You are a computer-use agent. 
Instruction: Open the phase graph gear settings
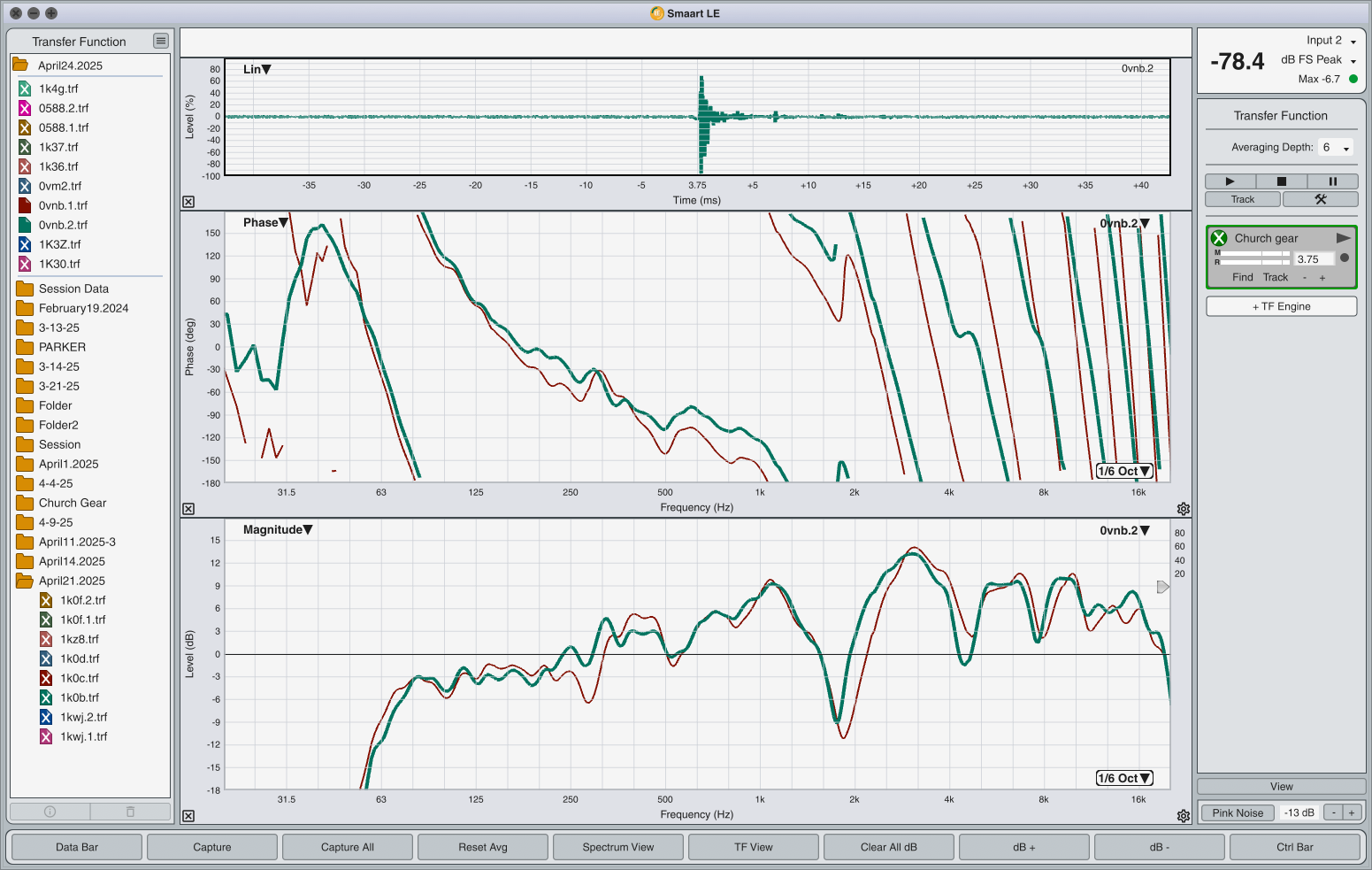tap(1183, 509)
